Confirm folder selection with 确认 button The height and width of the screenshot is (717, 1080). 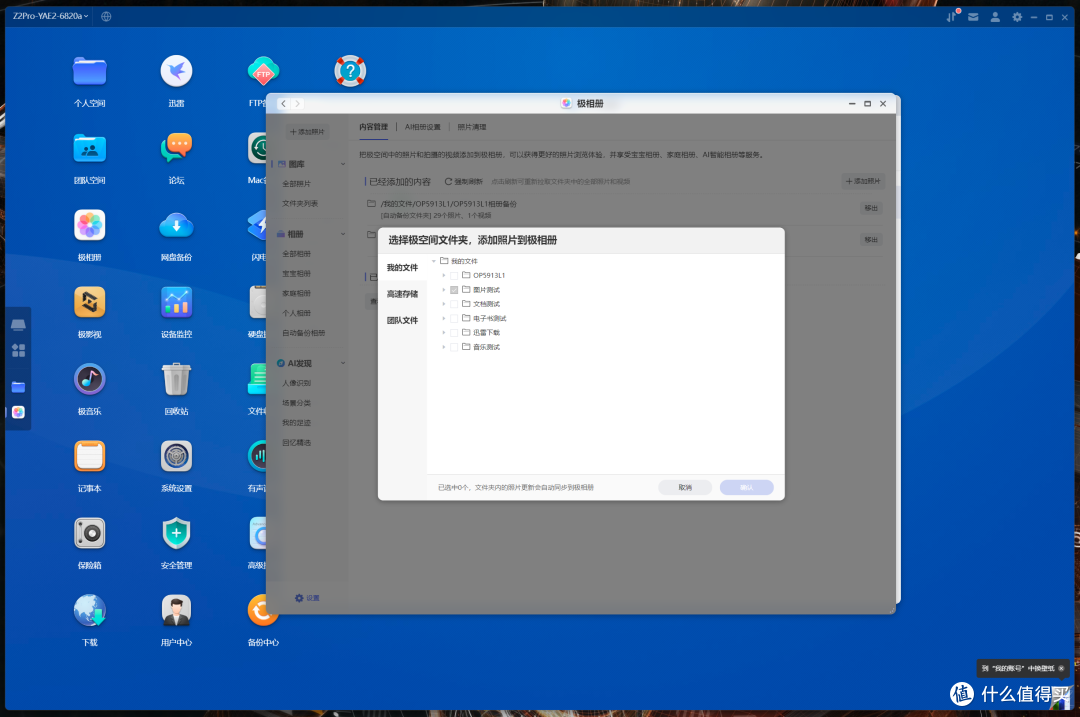[746, 487]
